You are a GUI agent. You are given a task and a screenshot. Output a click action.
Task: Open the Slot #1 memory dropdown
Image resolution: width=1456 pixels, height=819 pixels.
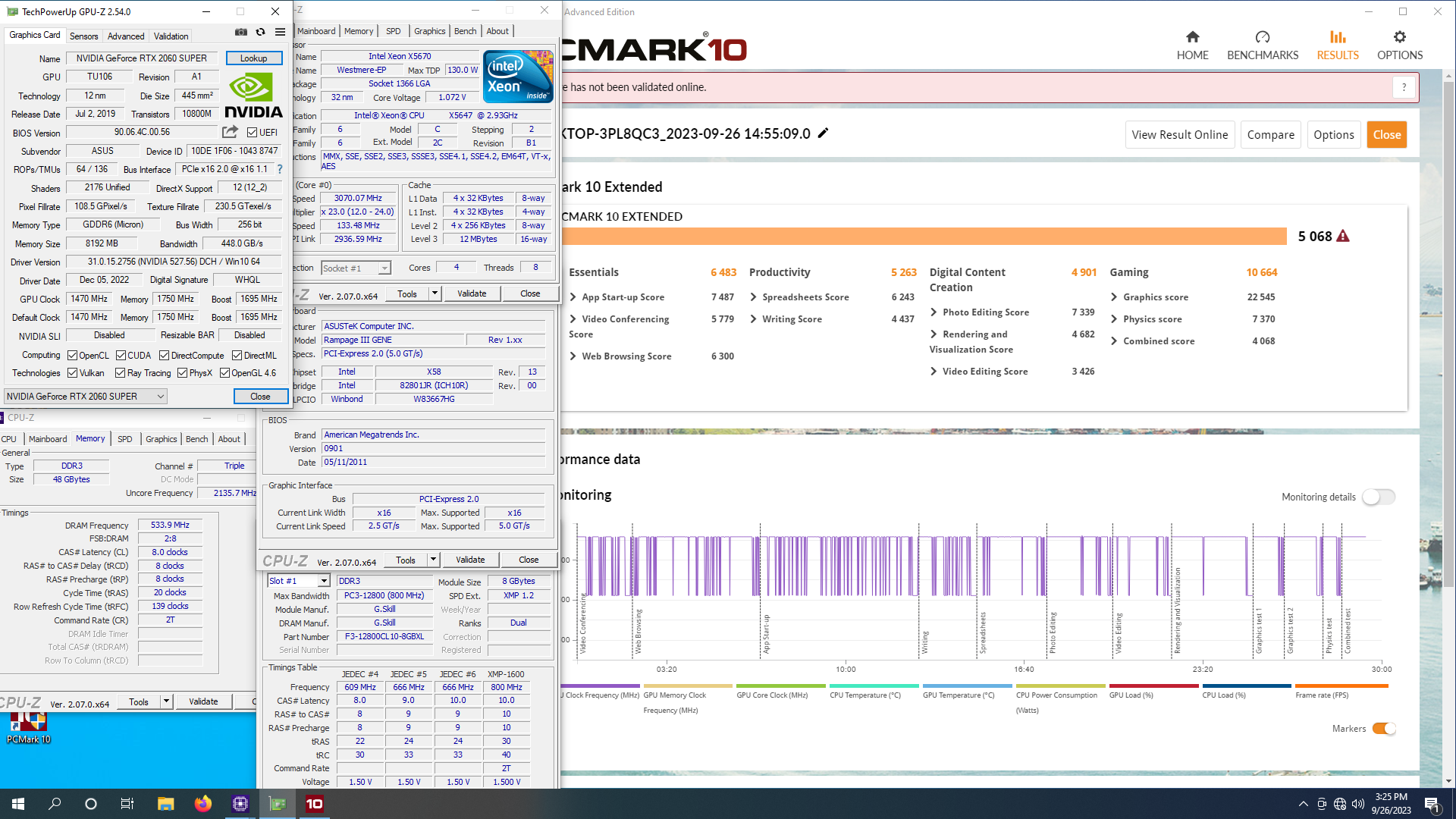tap(299, 581)
